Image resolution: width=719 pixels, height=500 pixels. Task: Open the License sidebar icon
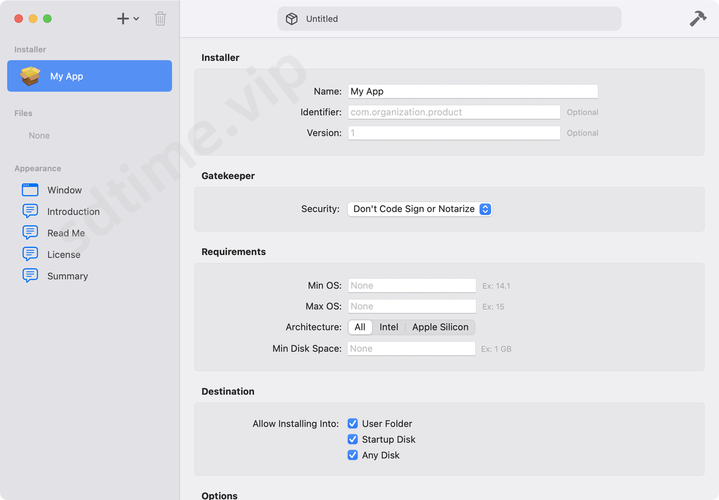pyautogui.click(x=30, y=254)
